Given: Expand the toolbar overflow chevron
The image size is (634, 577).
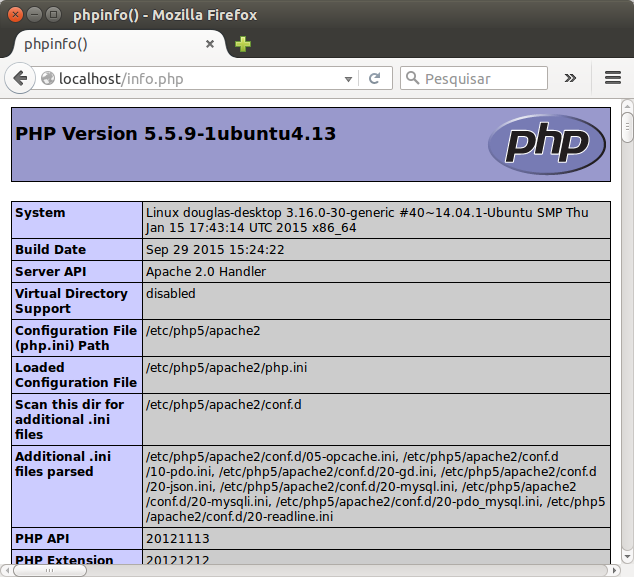Looking at the screenshot, I should coord(570,78).
